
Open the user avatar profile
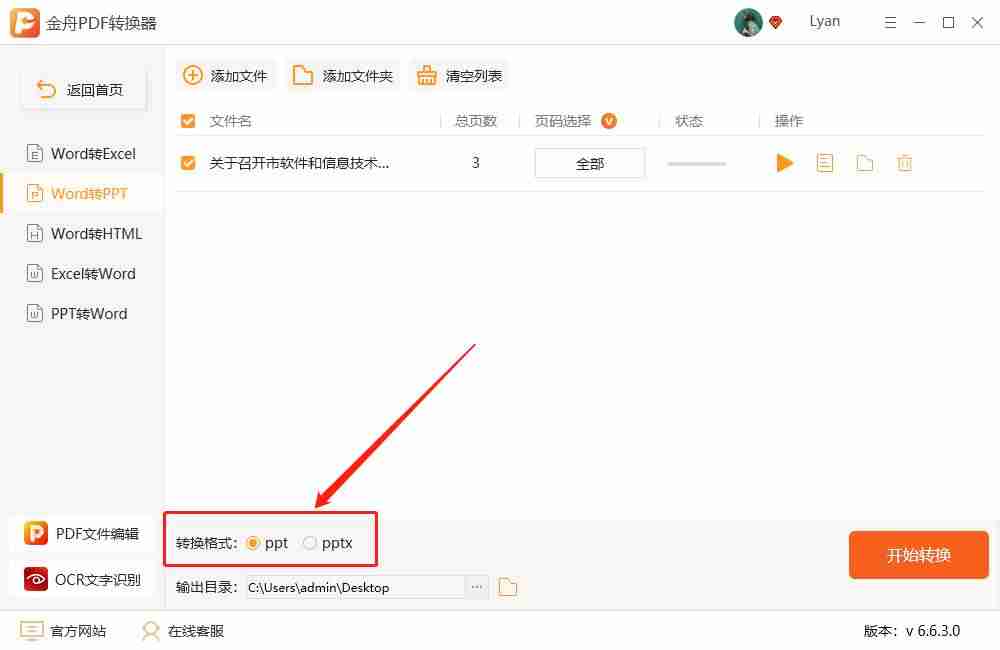(748, 23)
